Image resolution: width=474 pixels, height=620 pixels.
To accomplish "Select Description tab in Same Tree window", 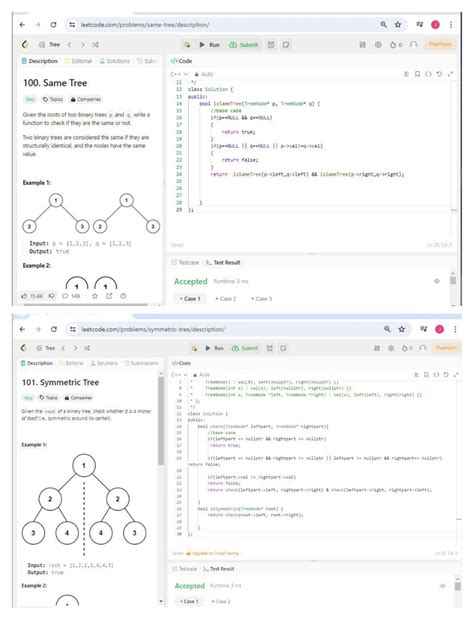I will point(40,61).
